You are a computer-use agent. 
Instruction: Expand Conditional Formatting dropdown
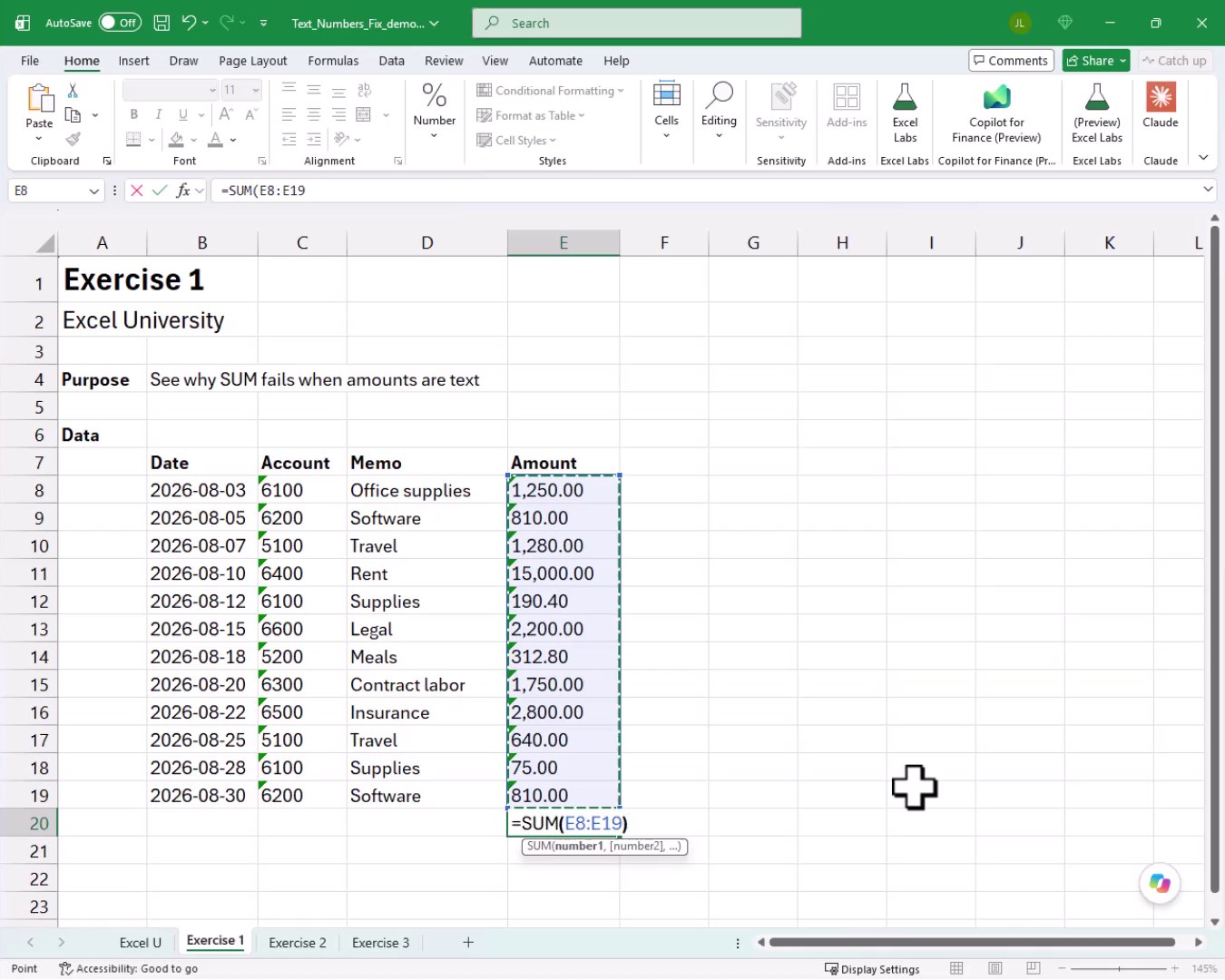pos(551,91)
